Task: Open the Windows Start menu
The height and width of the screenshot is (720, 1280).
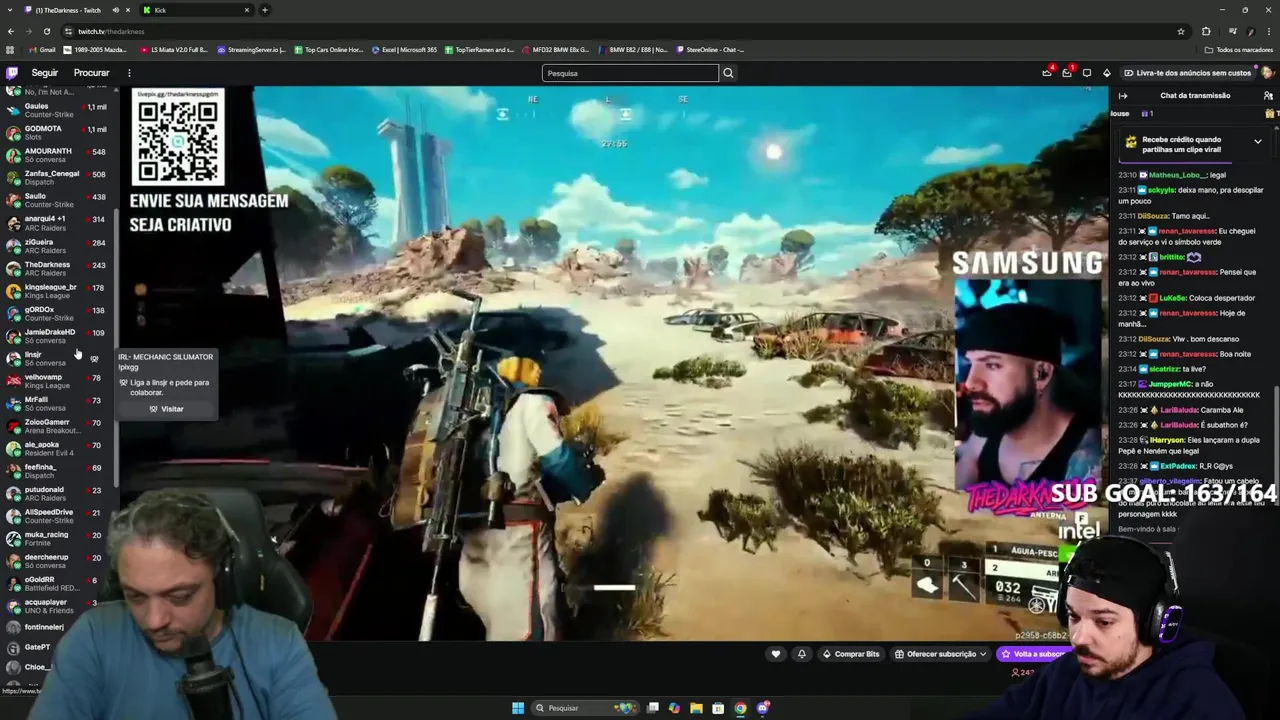Action: (518, 708)
